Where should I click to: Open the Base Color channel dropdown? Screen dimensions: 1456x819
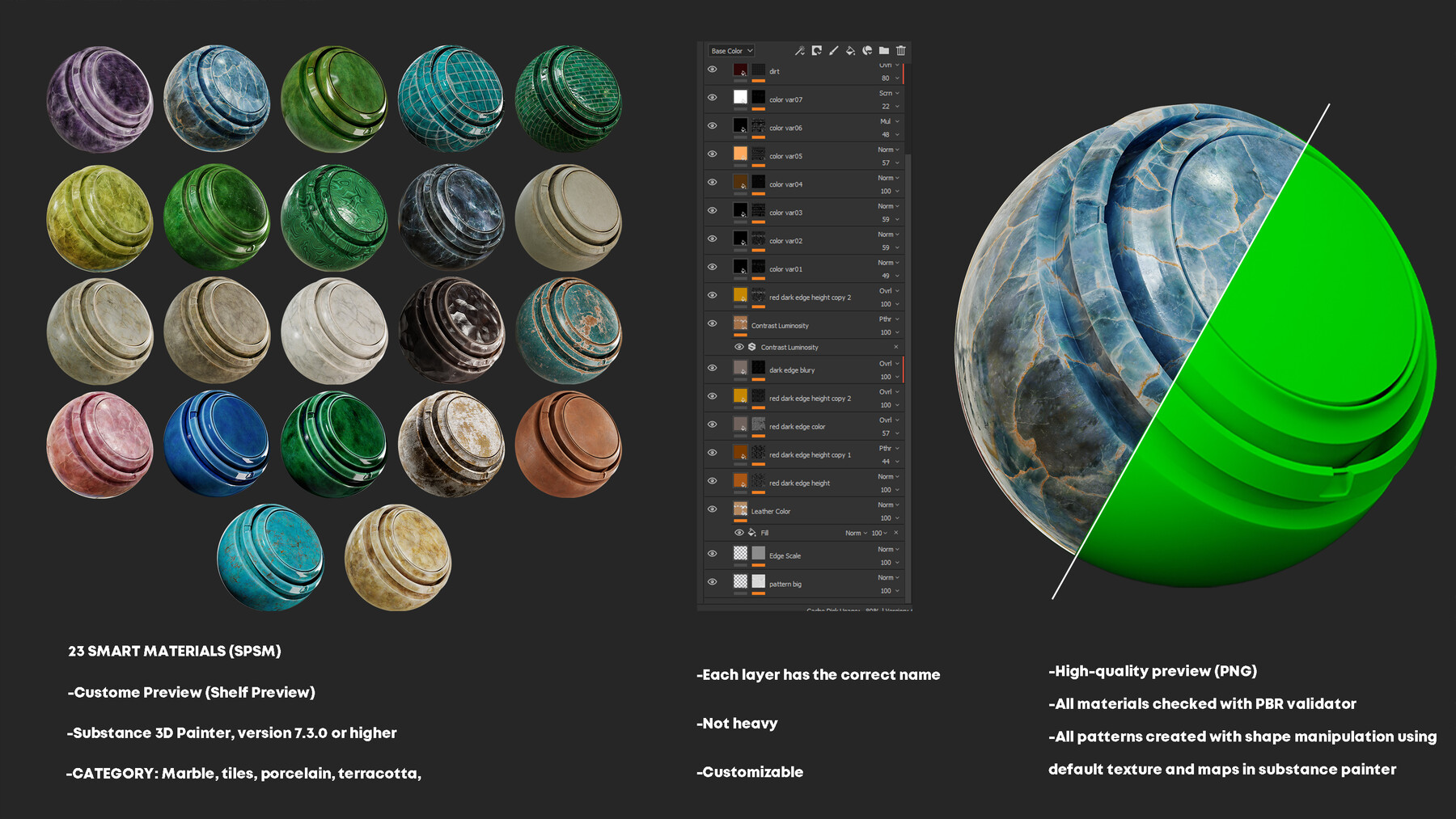(731, 51)
